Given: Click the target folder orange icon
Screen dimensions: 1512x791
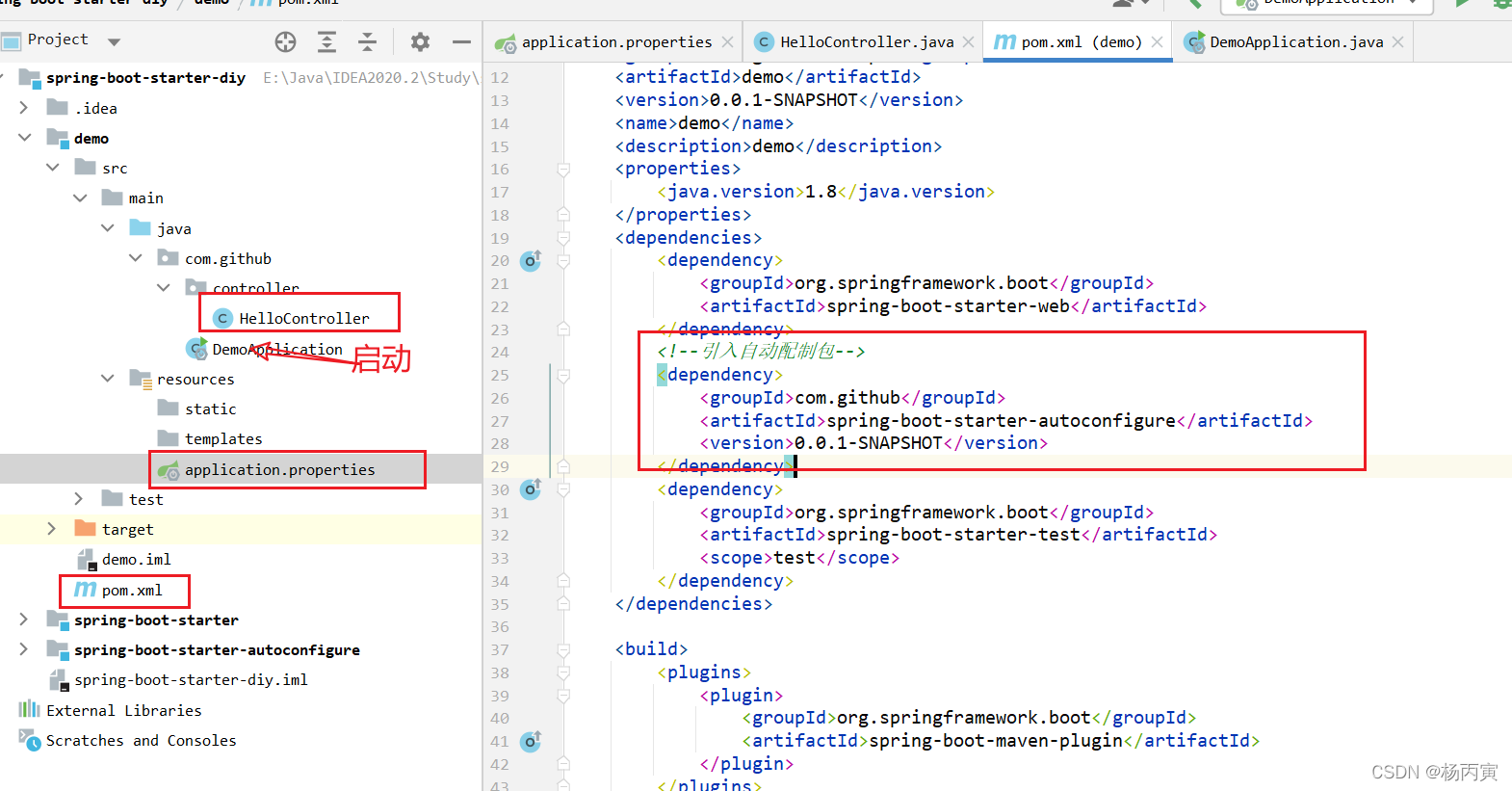Looking at the screenshot, I should pyautogui.click(x=86, y=528).
